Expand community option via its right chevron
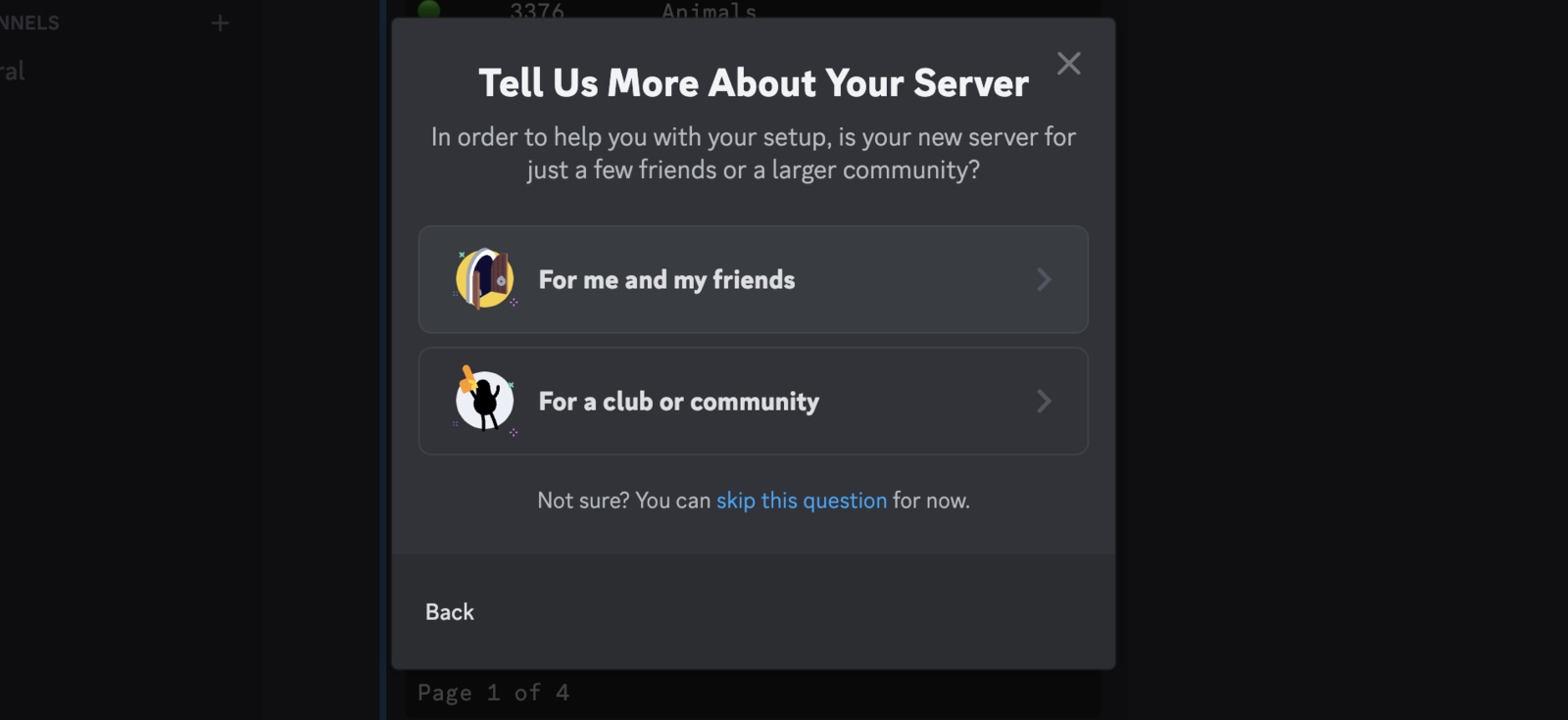1568x720 pixels. tap(1045, 401)
